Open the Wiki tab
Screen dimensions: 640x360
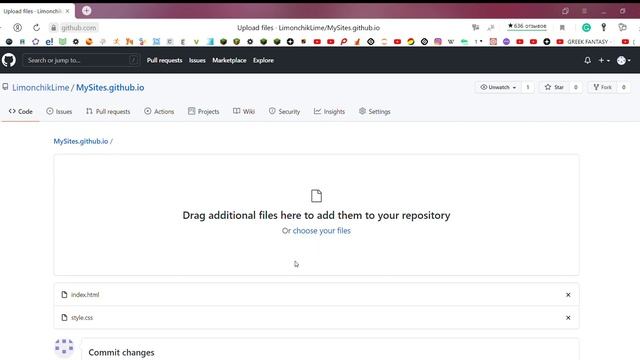pyautogui.click(x=244, y=111)
